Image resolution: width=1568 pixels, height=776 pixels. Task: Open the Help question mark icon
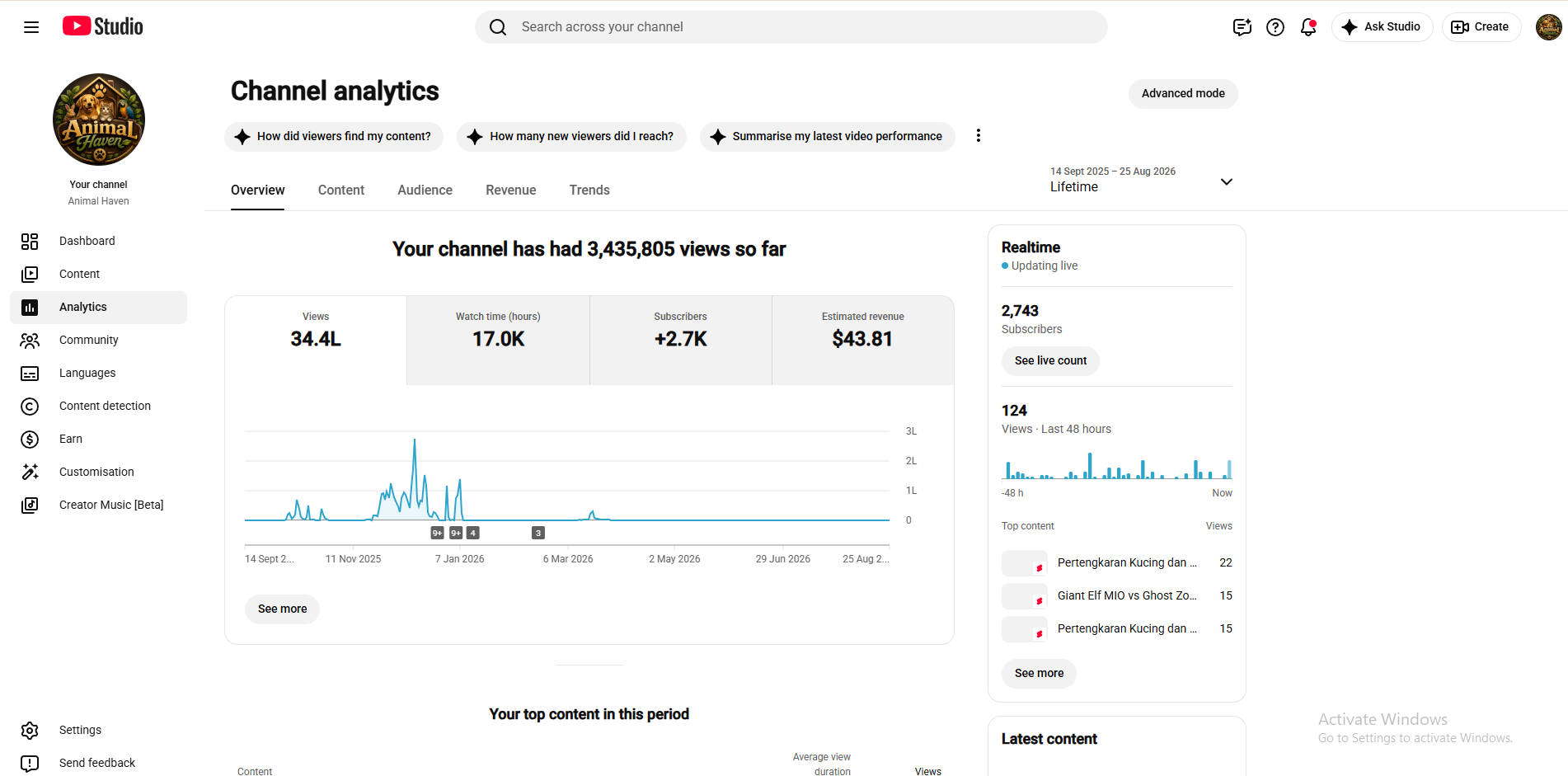(x=1275, y=27)
